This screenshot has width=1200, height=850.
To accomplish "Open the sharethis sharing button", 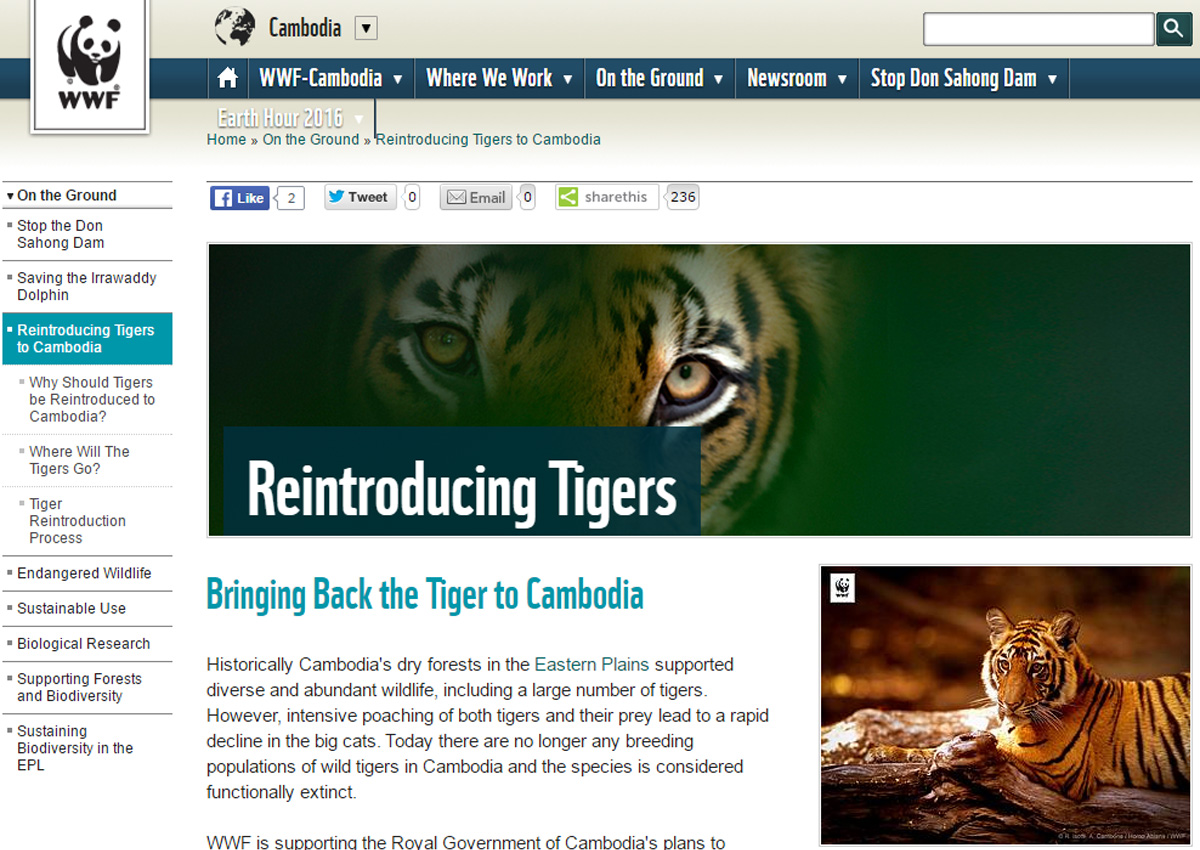I will [x=607, y=197].
